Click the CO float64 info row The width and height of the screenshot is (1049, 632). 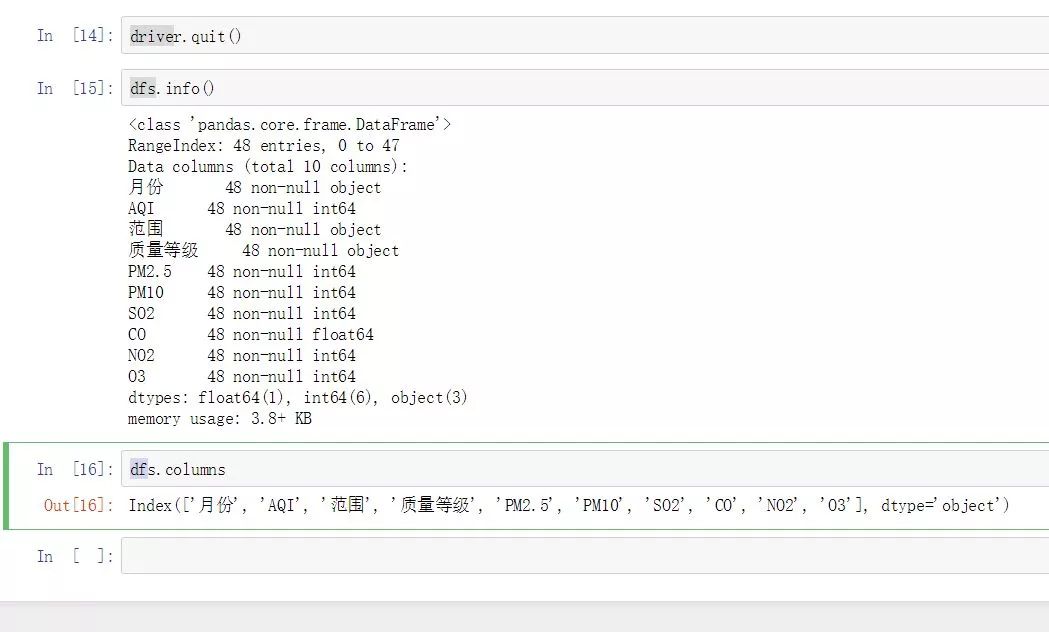(251, 334)
